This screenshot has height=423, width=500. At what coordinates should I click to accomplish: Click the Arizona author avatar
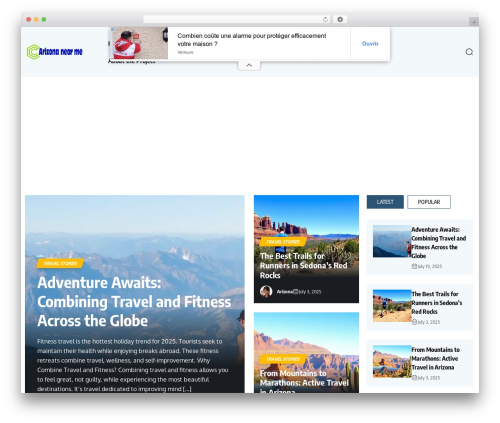point(266,291)
